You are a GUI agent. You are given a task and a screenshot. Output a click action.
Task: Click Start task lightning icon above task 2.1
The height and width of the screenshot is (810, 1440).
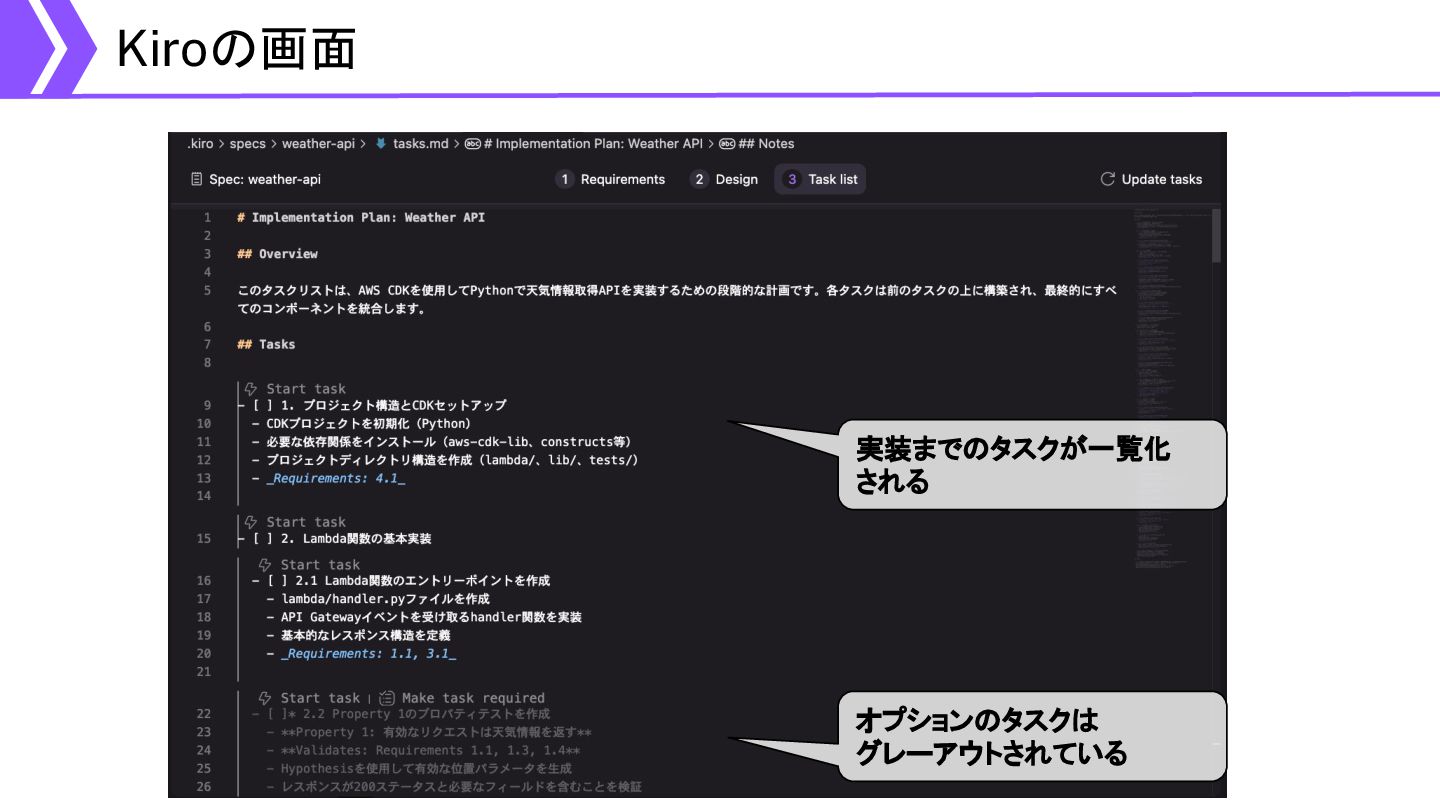pos(266,565)
